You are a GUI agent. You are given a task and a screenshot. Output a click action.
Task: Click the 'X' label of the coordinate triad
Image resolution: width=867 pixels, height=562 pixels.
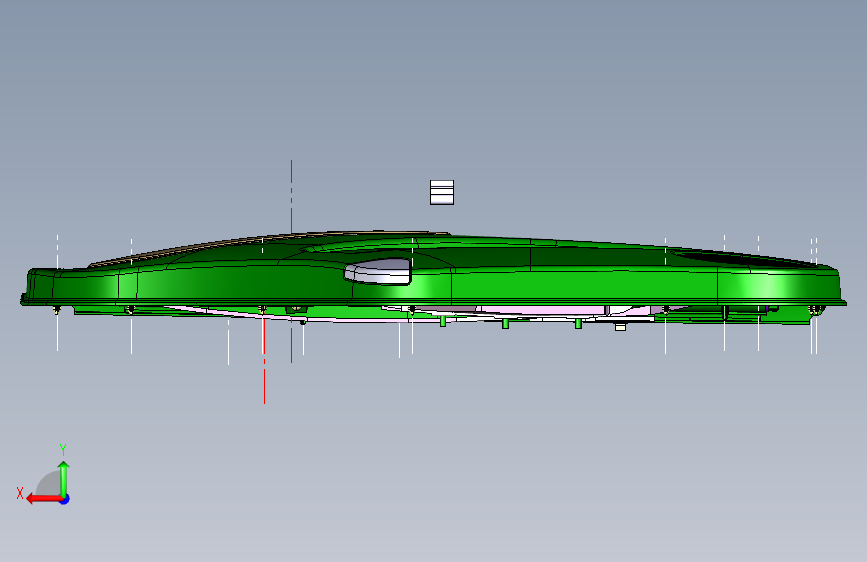point(20,493)
